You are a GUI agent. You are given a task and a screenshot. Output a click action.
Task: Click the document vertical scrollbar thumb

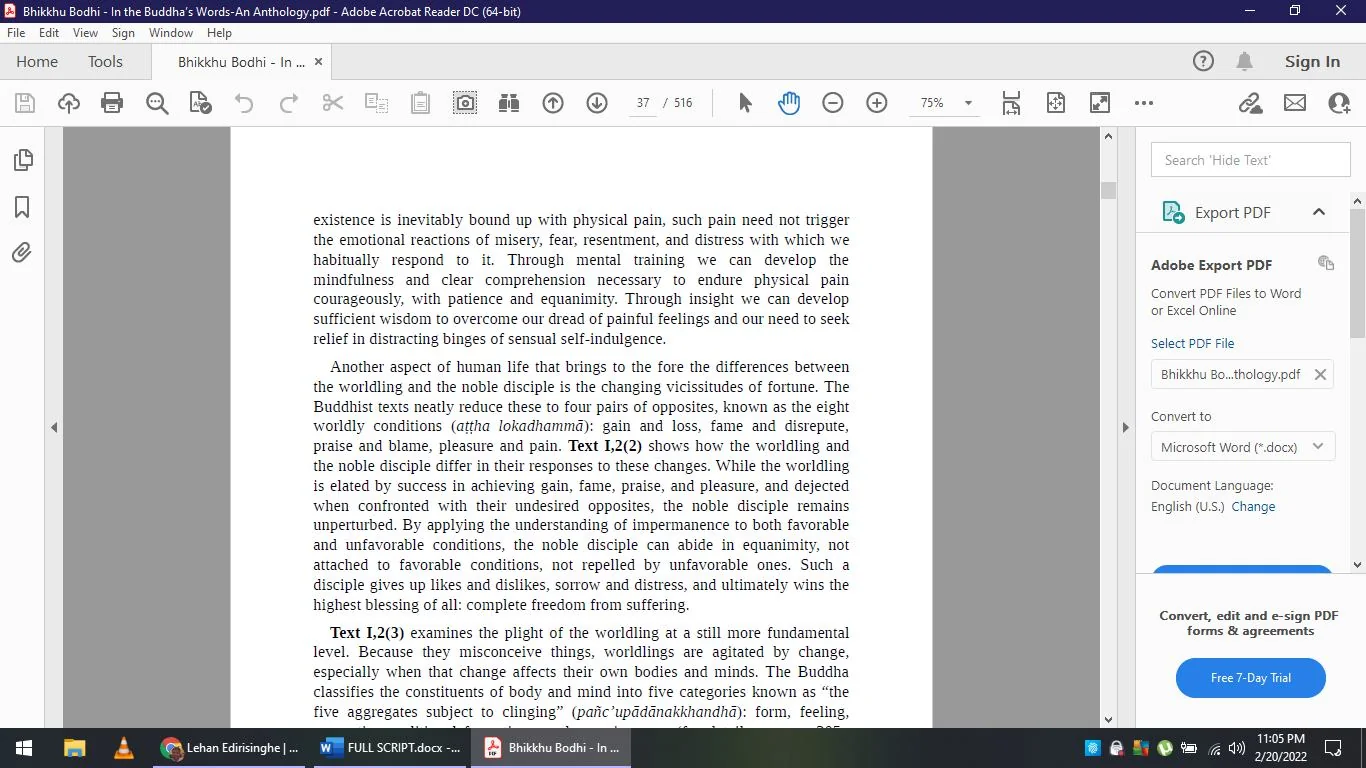(x=1108, y=191)
